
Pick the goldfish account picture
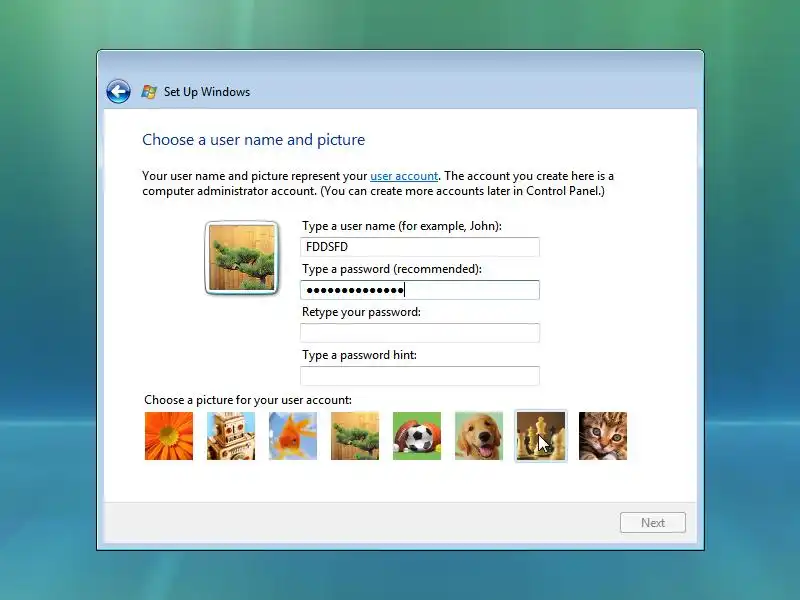coord(293,436)
